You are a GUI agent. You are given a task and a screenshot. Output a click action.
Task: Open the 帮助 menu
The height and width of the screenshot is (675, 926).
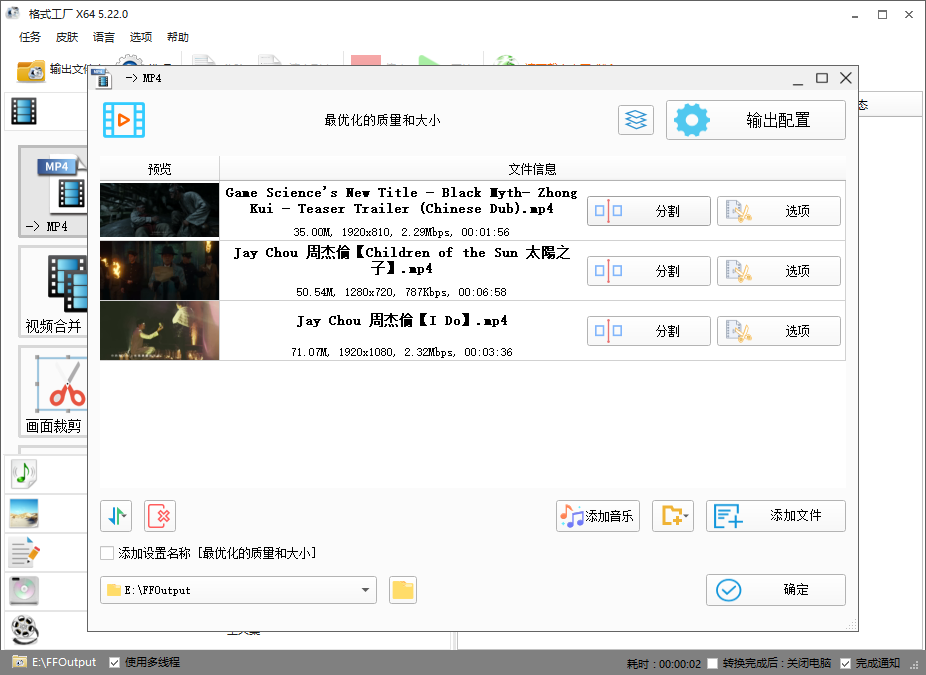(178, 37)
